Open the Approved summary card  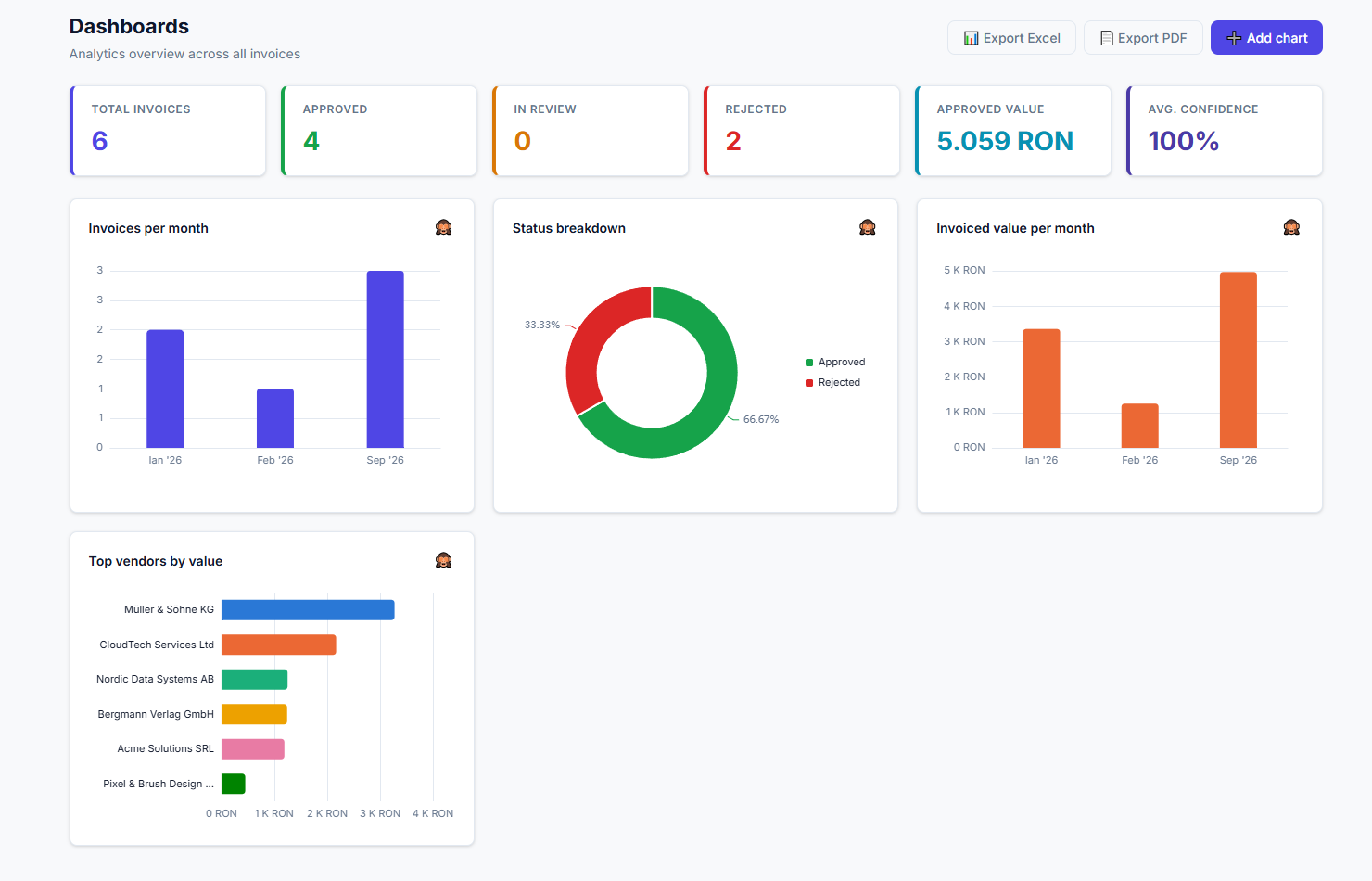pos(379,131)
